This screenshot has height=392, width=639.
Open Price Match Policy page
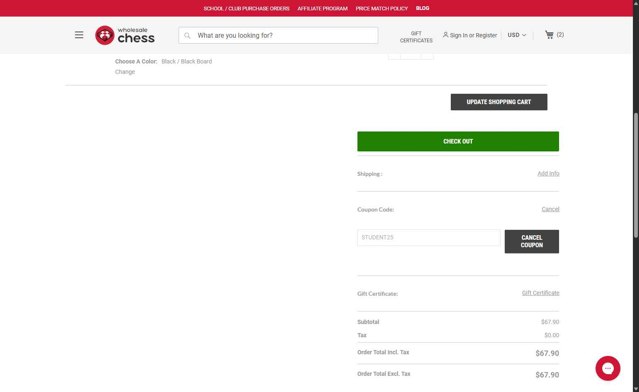click(x=381, y=8)
